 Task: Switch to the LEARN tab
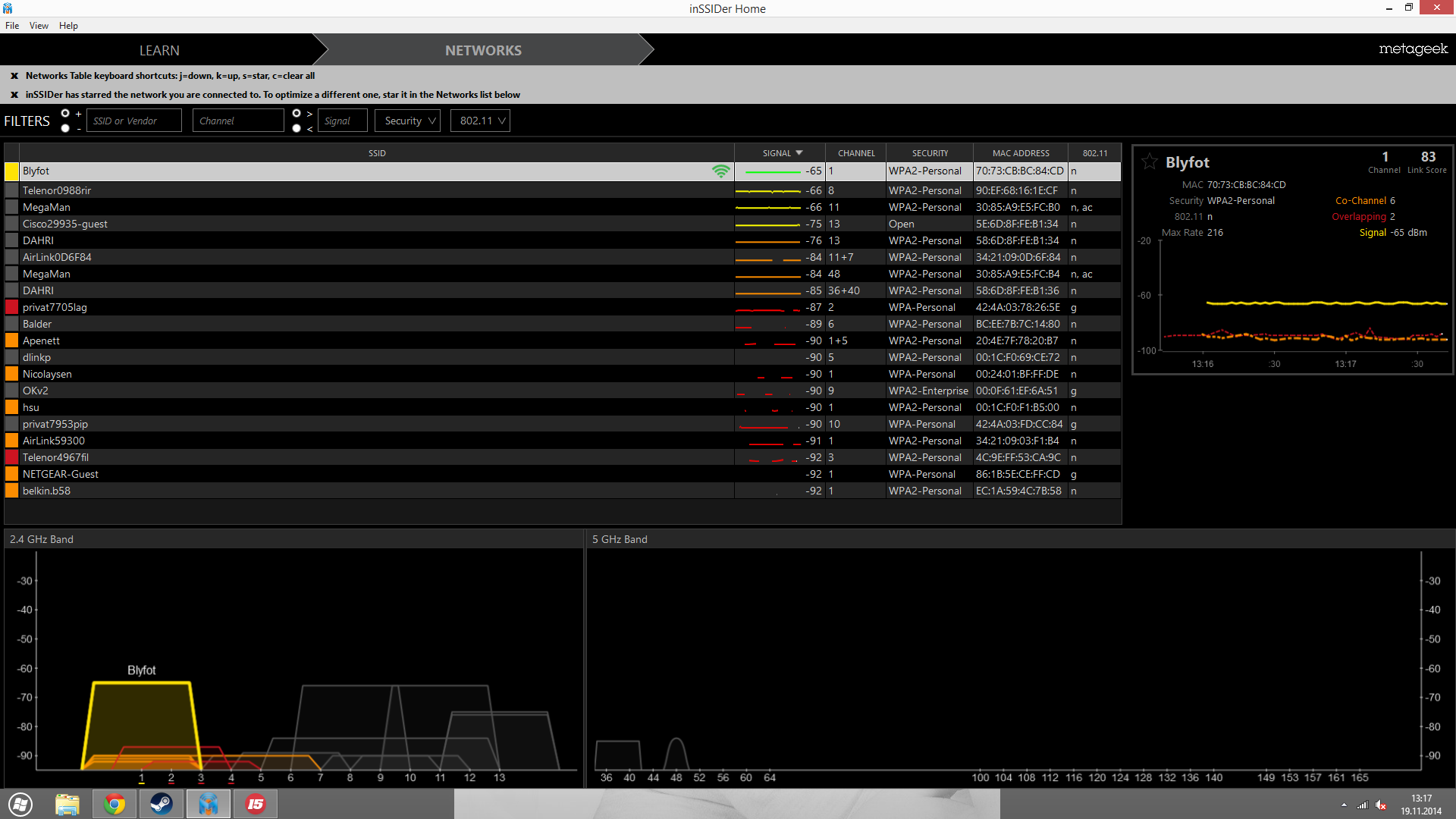click(x=159, y=50)
